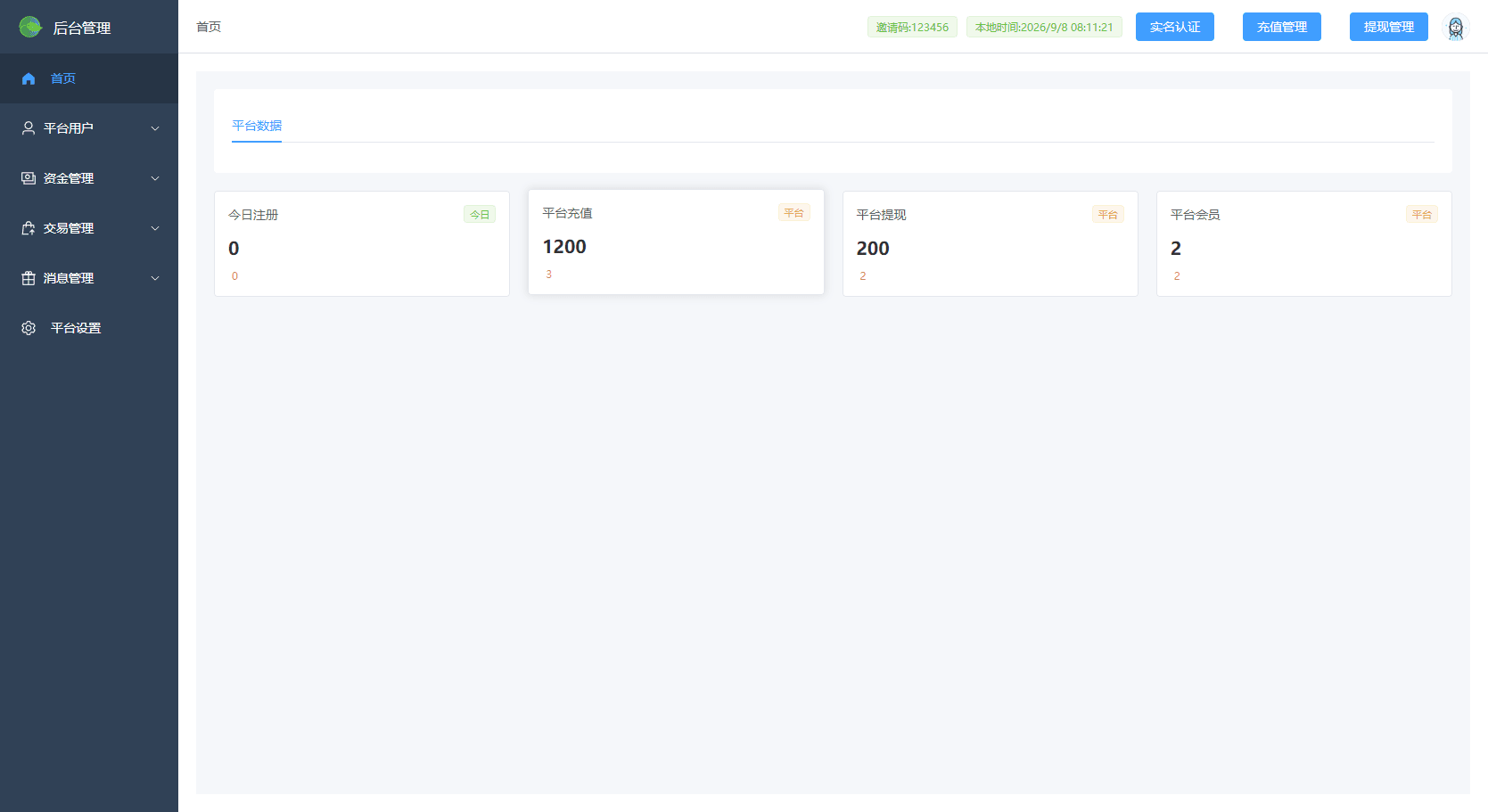Viewport: 1488px width, 812px height.
Task: Expand the 交易管理 submenu chevron
Action: 155,228
